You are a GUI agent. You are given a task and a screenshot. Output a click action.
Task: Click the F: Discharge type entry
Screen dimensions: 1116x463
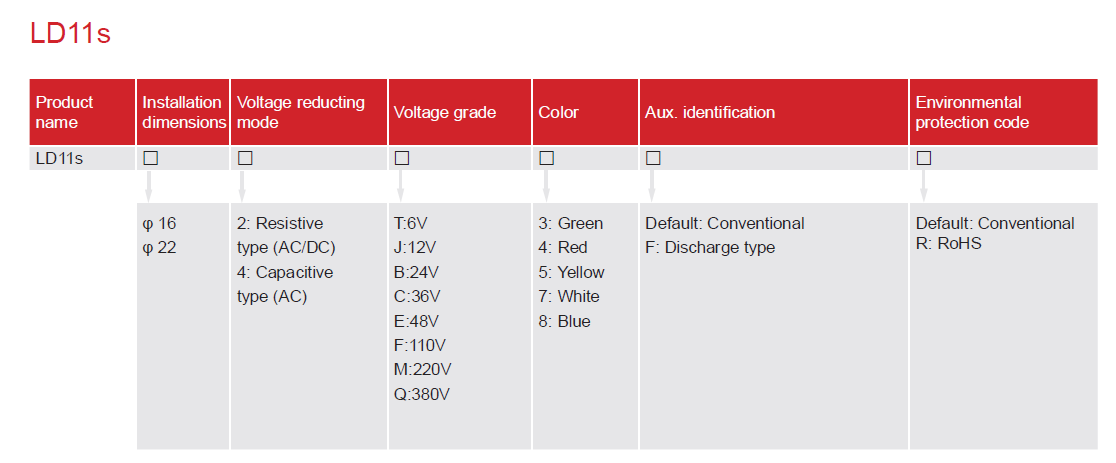[710, 247]
